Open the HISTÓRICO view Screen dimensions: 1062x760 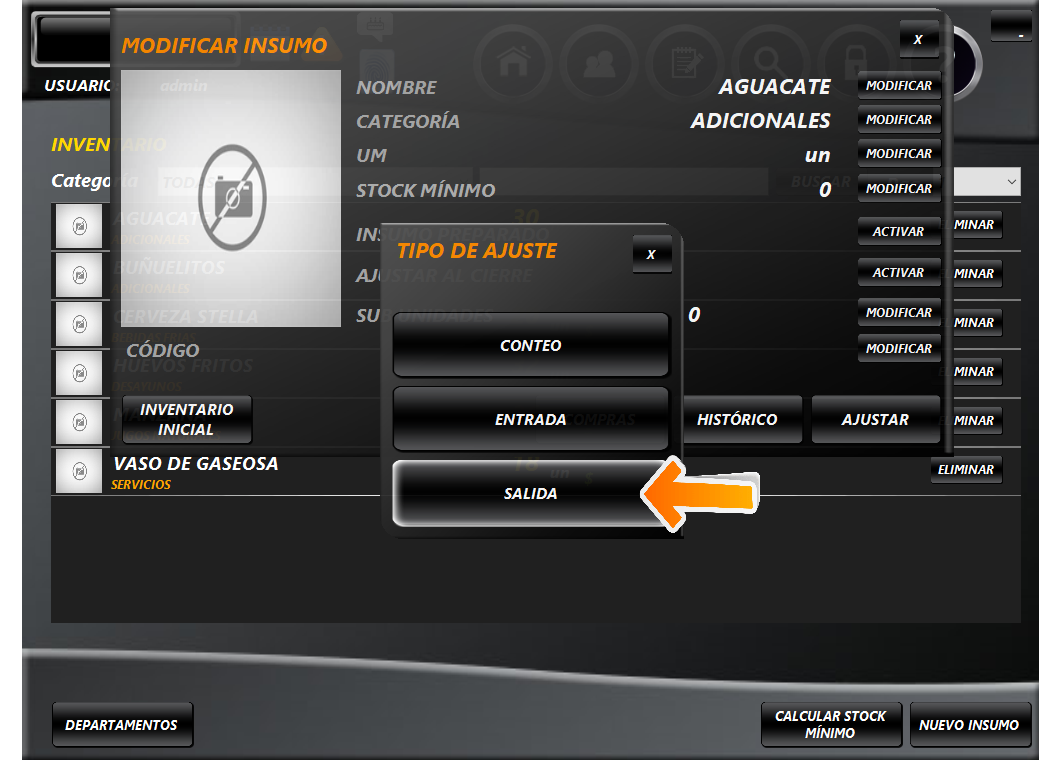click(x=737, y=420)
